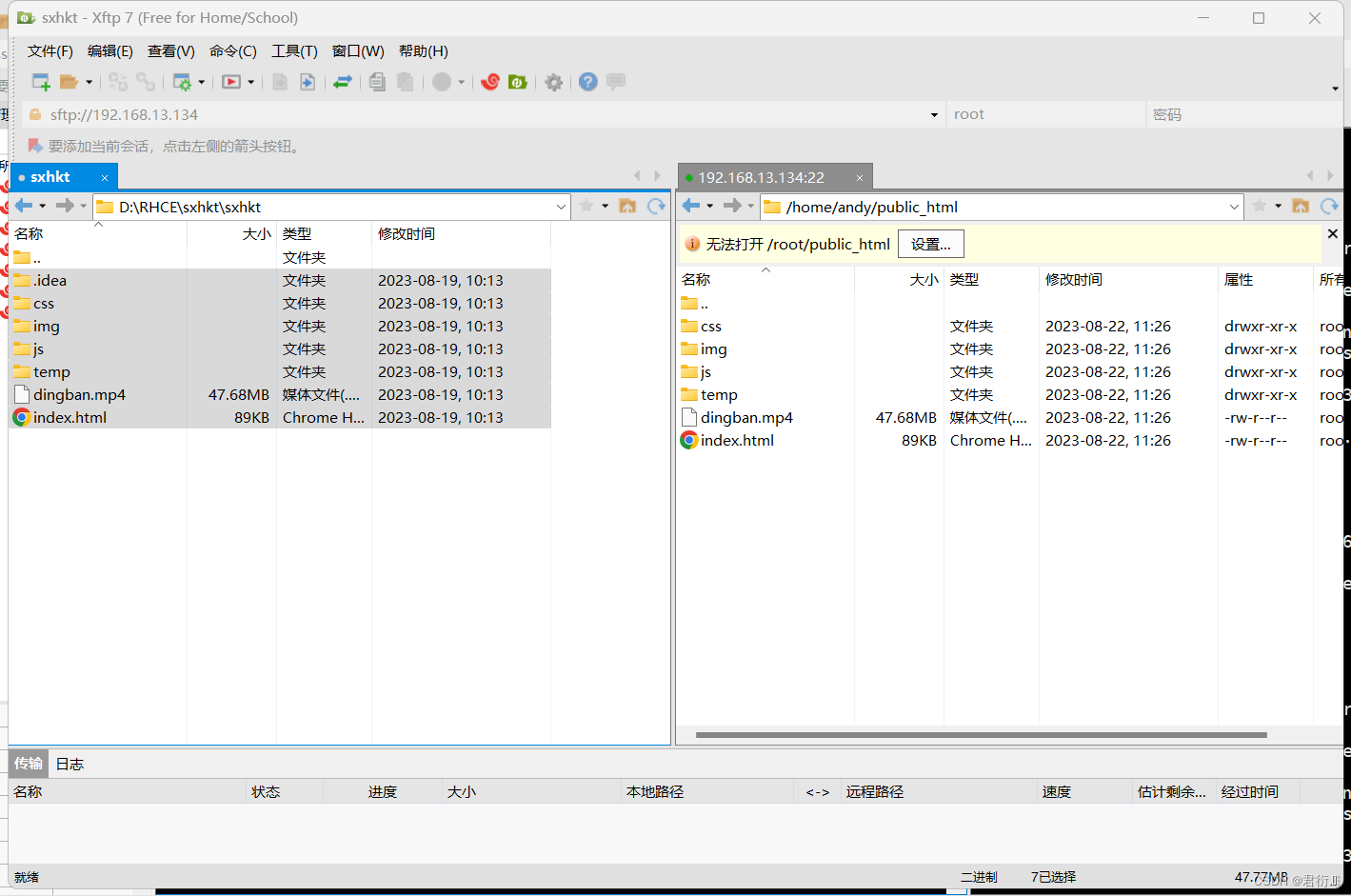Open remote favorites star dropdown arrow
Image resolution: width=1351 pixels, height=896 pixels.
point(1278,206)
